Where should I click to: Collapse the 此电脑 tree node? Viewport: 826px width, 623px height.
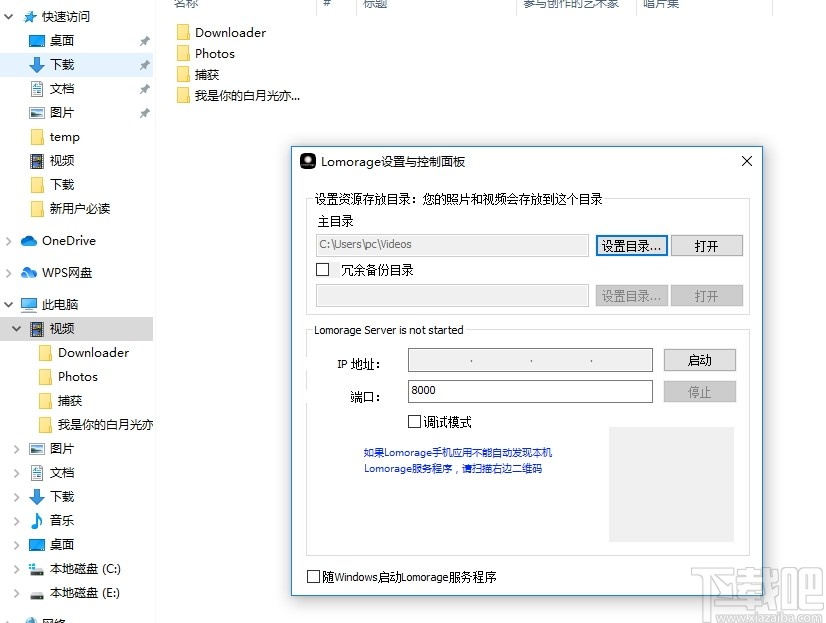pyautogui.click(x=9, y=304)
